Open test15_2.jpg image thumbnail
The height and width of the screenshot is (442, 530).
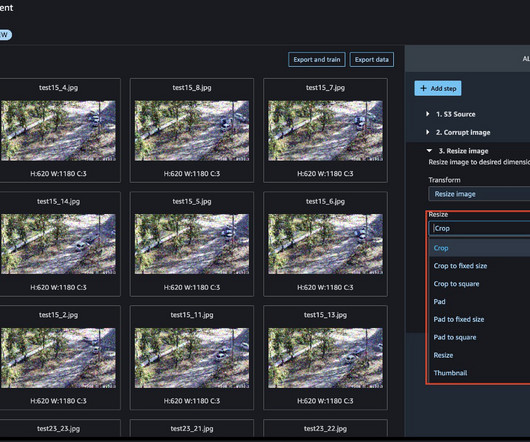pyautogui.click(x=58, y=358)
